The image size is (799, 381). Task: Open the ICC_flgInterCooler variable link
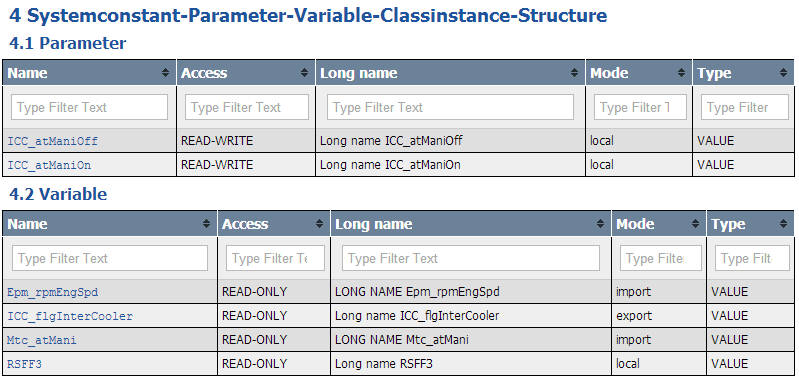coord(70,316)
